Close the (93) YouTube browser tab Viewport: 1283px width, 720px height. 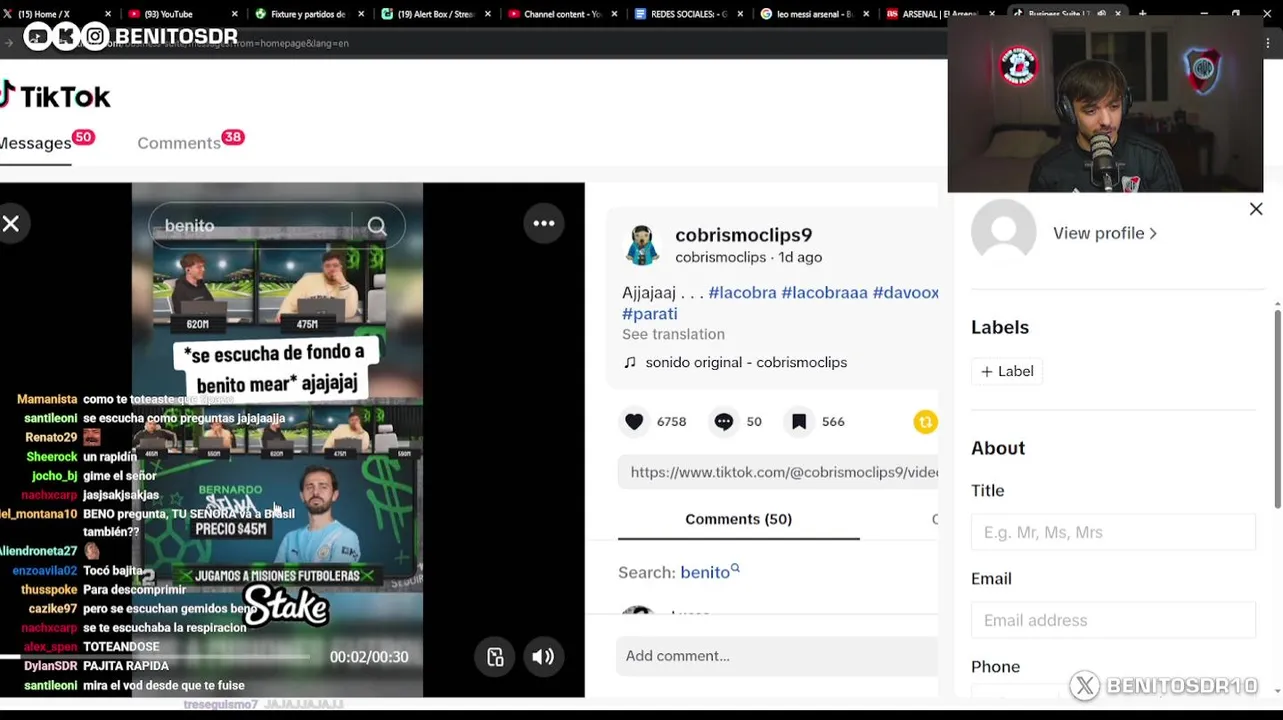tap(235, 14)
